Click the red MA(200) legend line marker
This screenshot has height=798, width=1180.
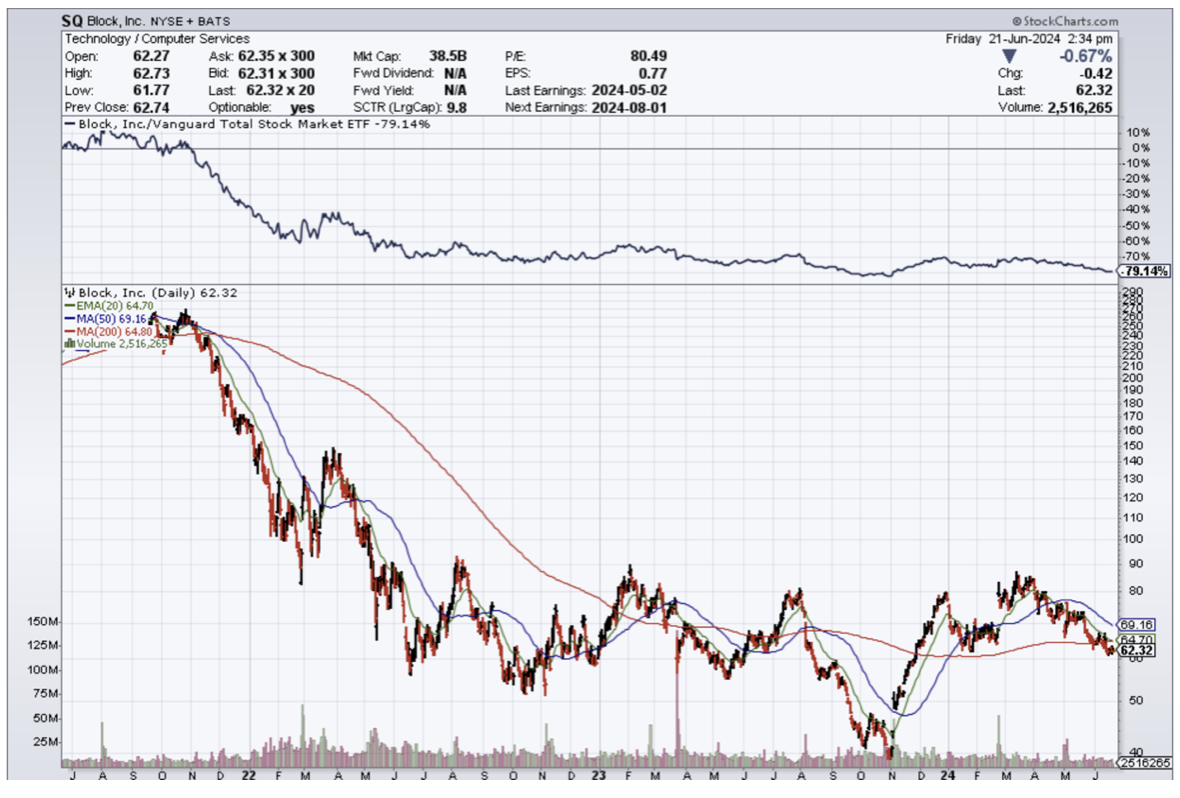click(x=67, y=331)
